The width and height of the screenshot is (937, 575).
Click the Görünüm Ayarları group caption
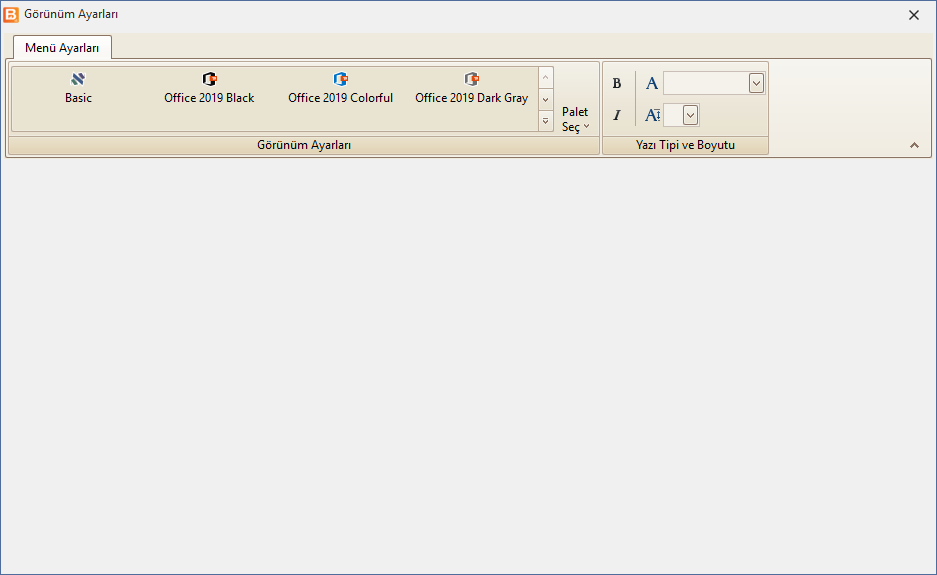click(304, 145)
